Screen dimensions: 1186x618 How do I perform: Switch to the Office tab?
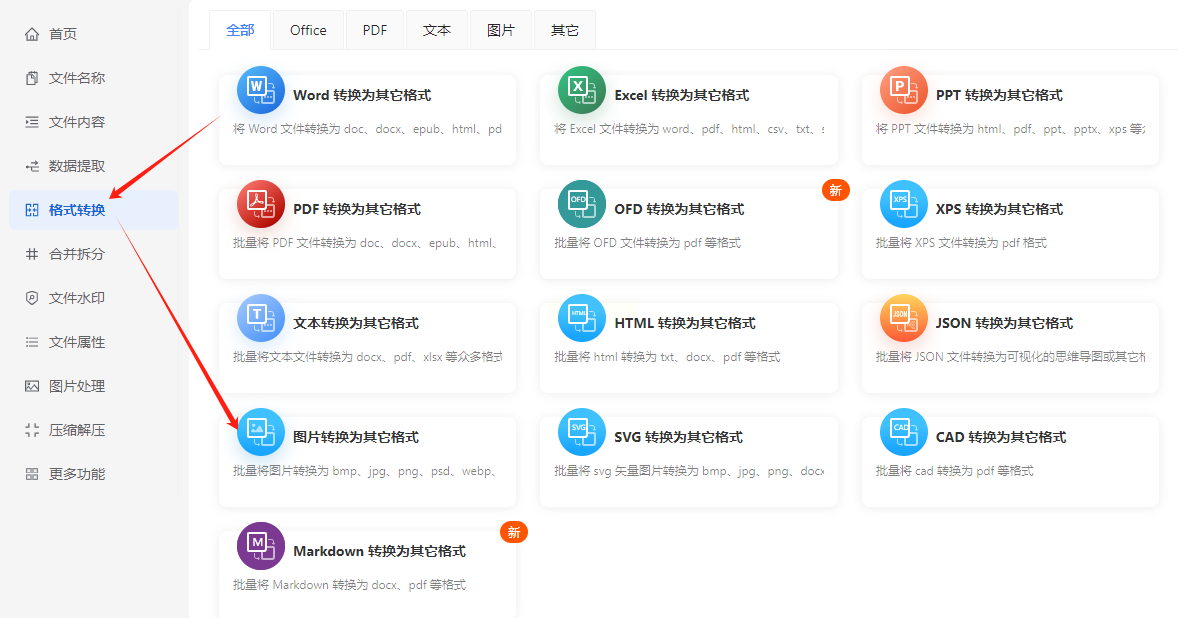[308, 30]
